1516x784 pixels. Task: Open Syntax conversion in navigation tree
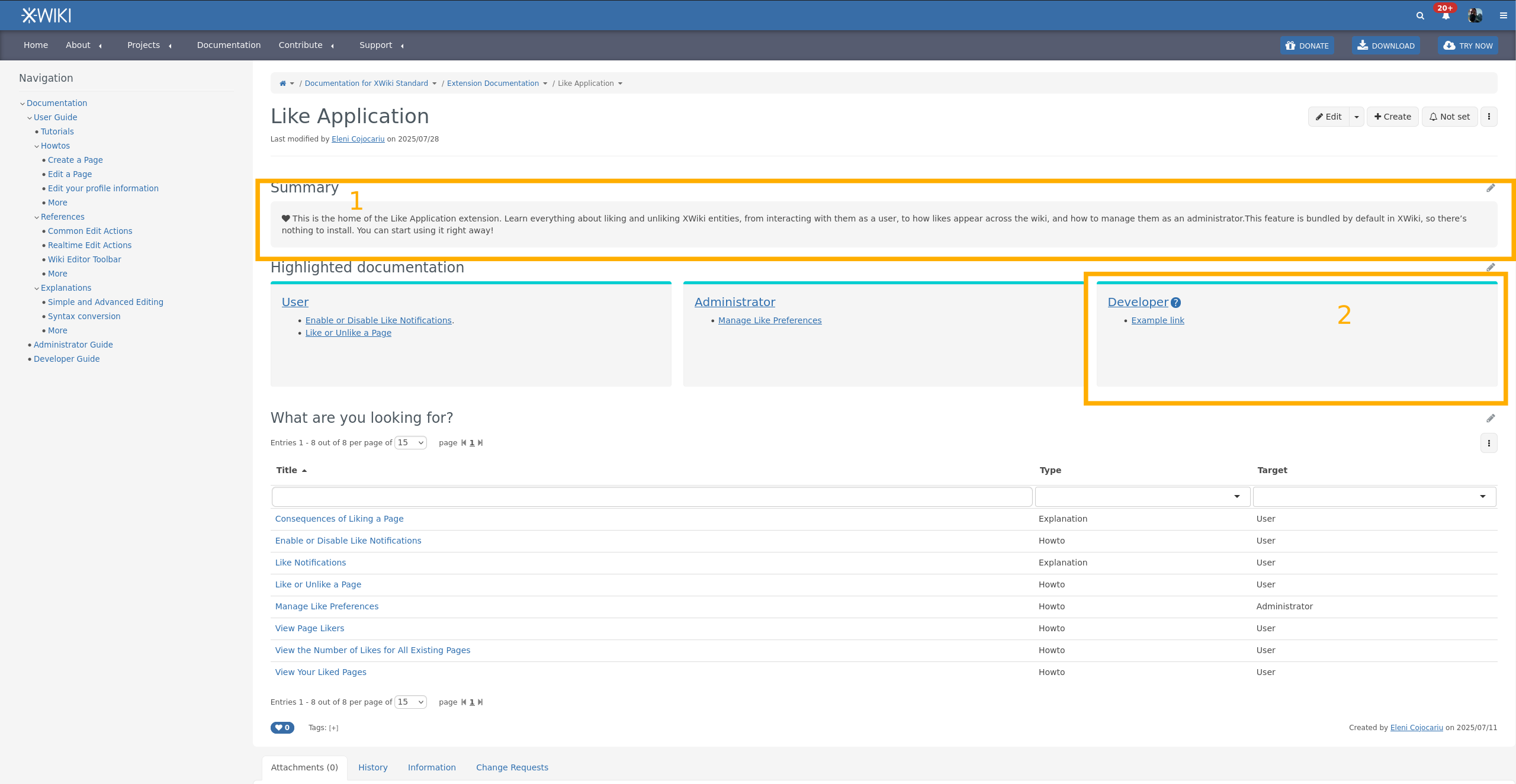[x=84, y=316]
